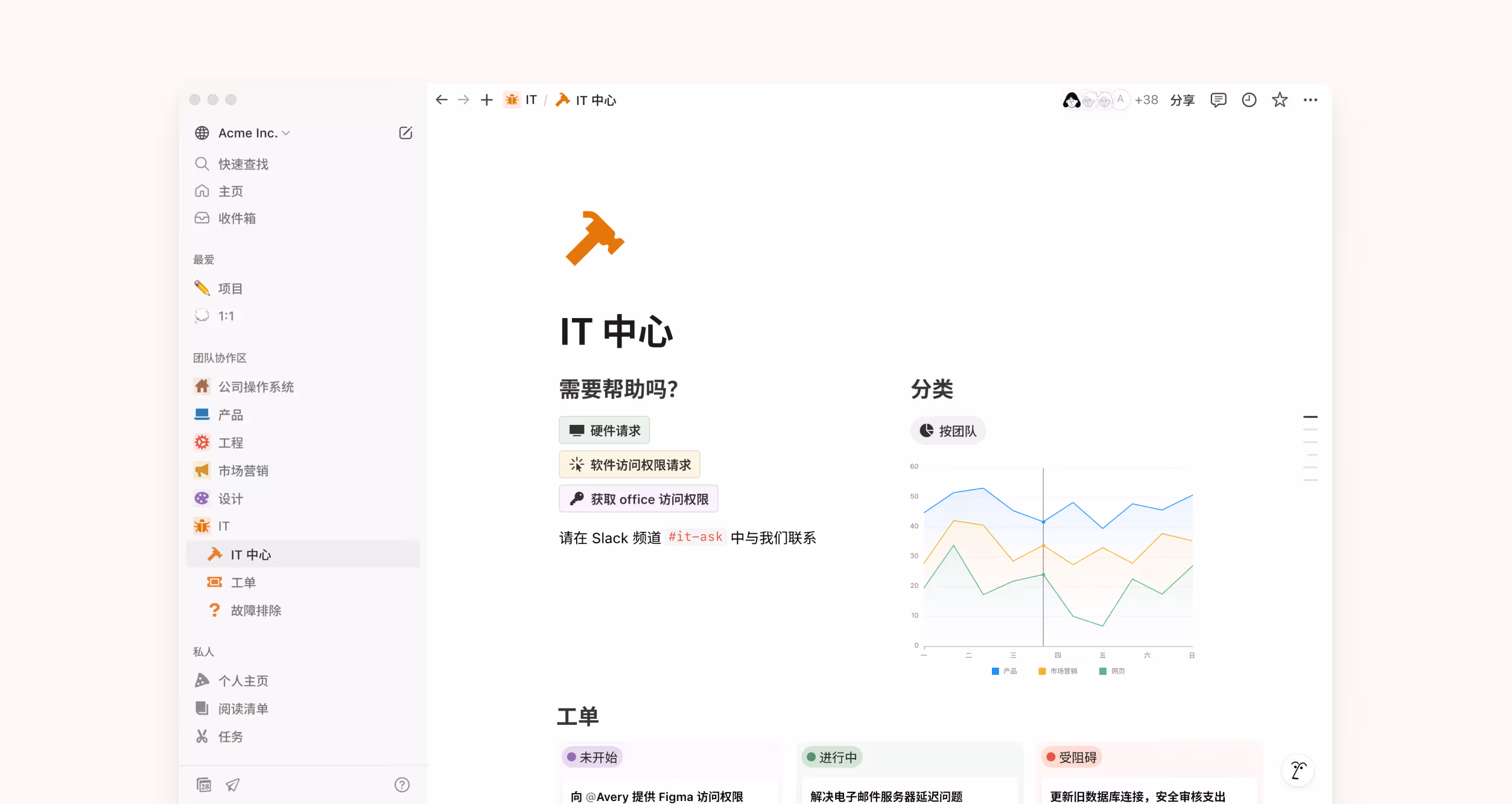Viewport: 1512px width, 804px height.
Task: Click the help question mark icon
Action: [x=402, y=785]
